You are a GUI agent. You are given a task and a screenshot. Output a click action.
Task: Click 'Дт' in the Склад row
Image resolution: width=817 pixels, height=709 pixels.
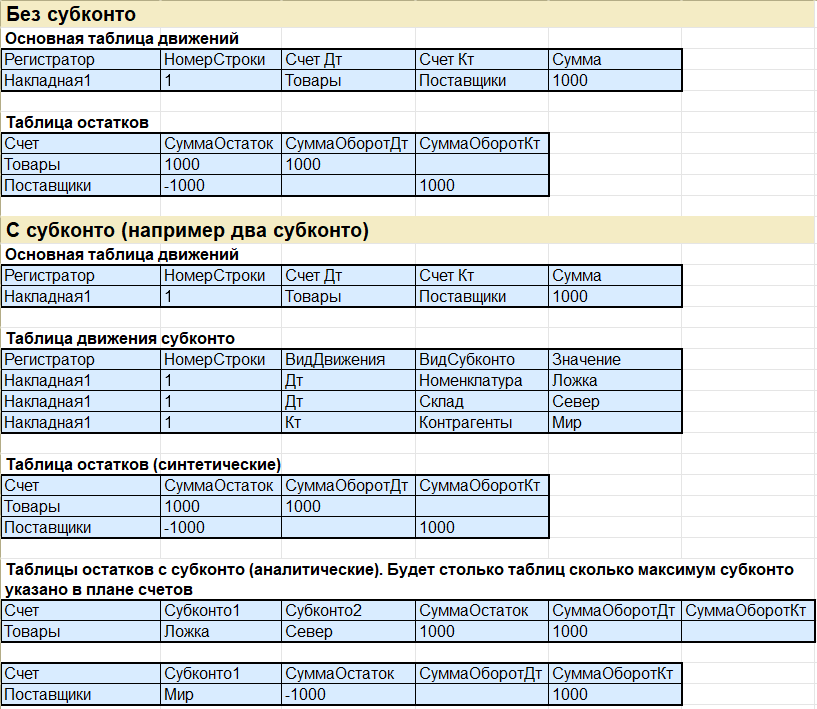click(348, 402)
